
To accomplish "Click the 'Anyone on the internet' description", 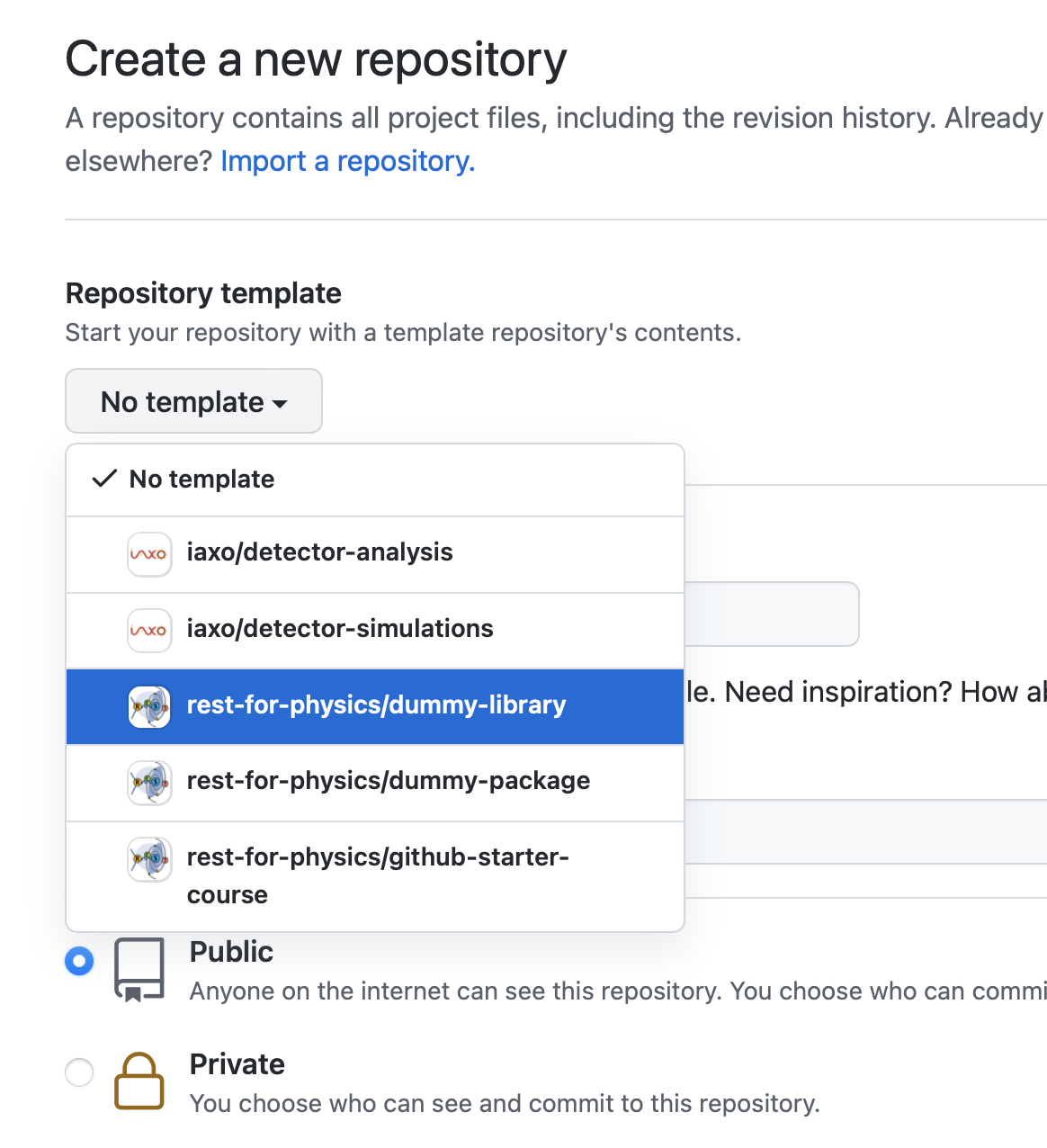I will point(618,991).
